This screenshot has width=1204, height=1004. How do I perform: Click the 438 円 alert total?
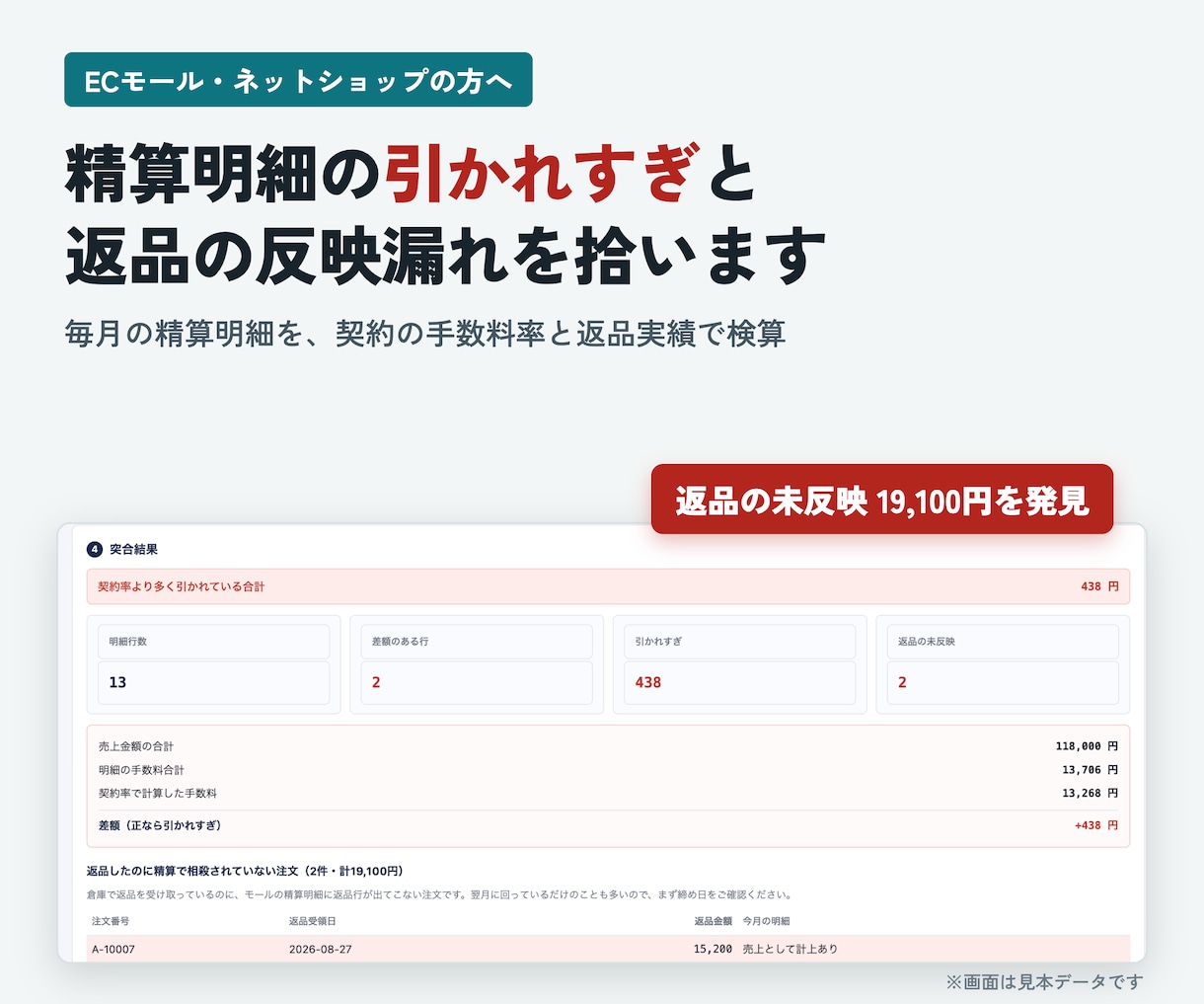pos(1099,586)
